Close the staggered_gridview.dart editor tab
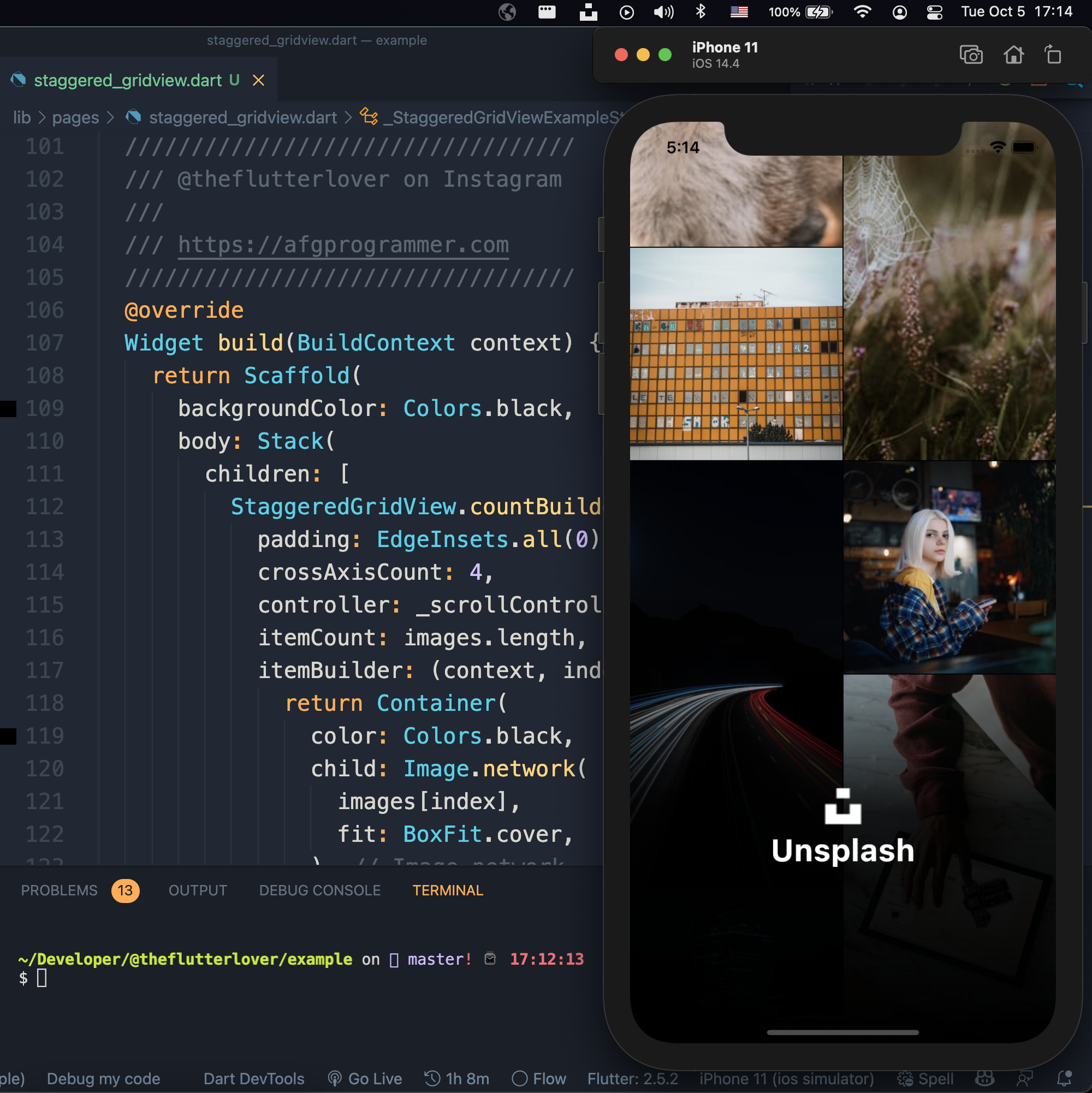Viewport: 1092px width, 1093px height. pyautogui.click(x=259, y=80)
